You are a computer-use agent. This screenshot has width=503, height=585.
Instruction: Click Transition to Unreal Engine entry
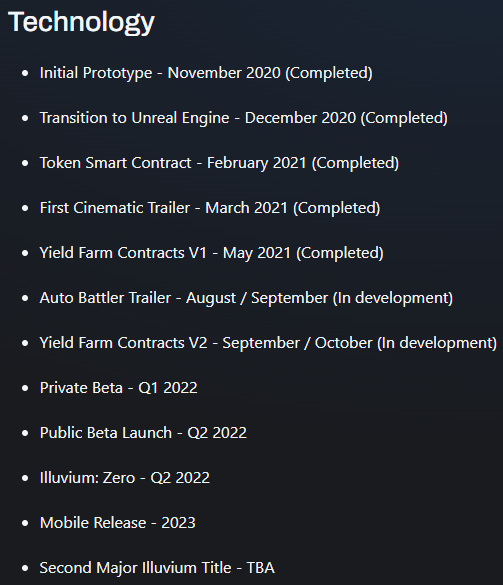[244, 118]
